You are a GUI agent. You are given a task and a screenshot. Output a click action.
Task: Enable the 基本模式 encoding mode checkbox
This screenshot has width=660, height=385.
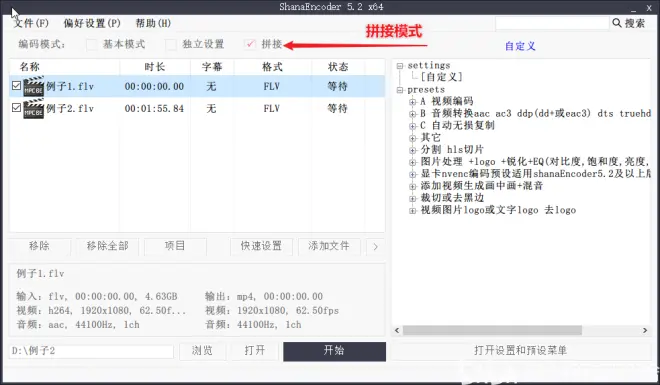(x=91, y=44)
